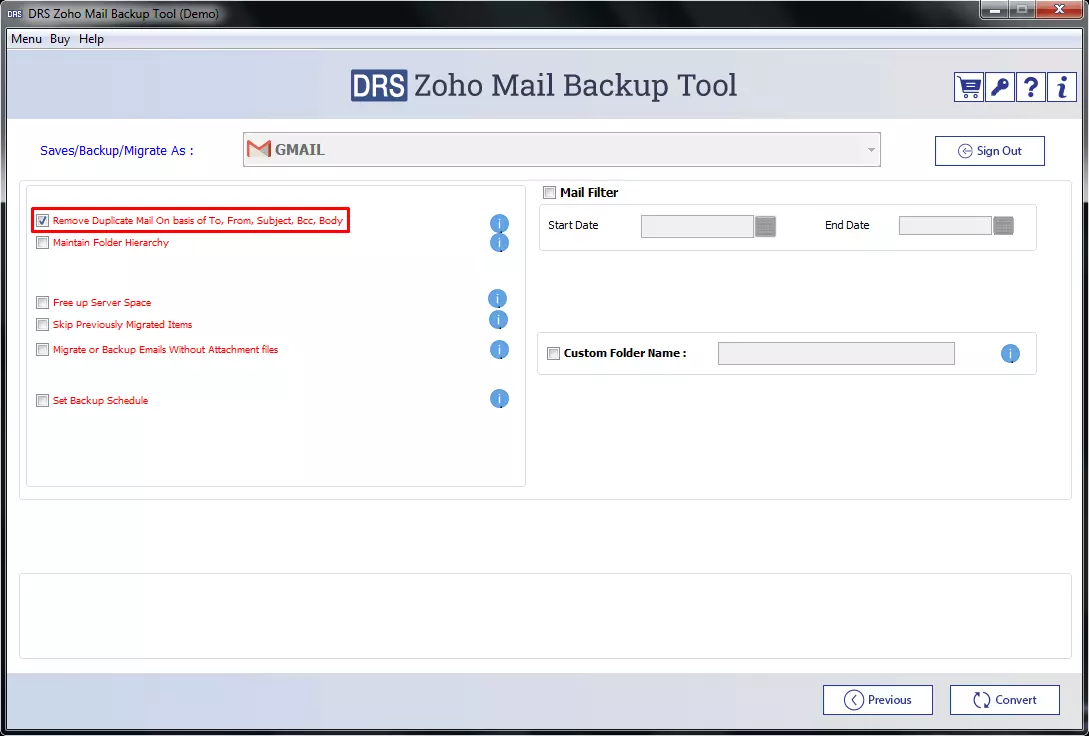Check Skip Previously Migrated Items
1089x736 pixels.
point(43,325)
